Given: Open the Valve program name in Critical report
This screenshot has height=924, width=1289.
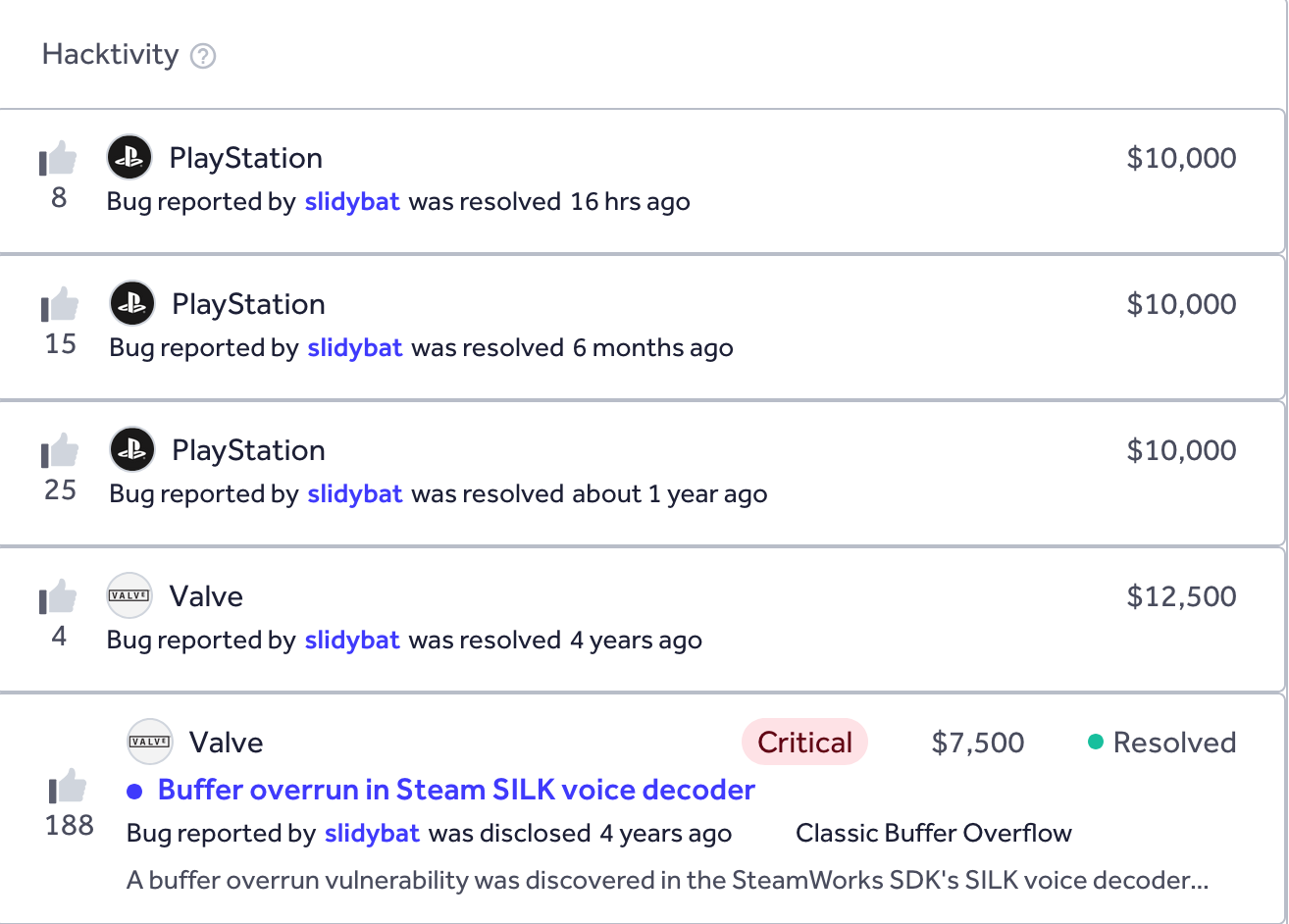Looking at the screenshot, I should pos(226,743).
